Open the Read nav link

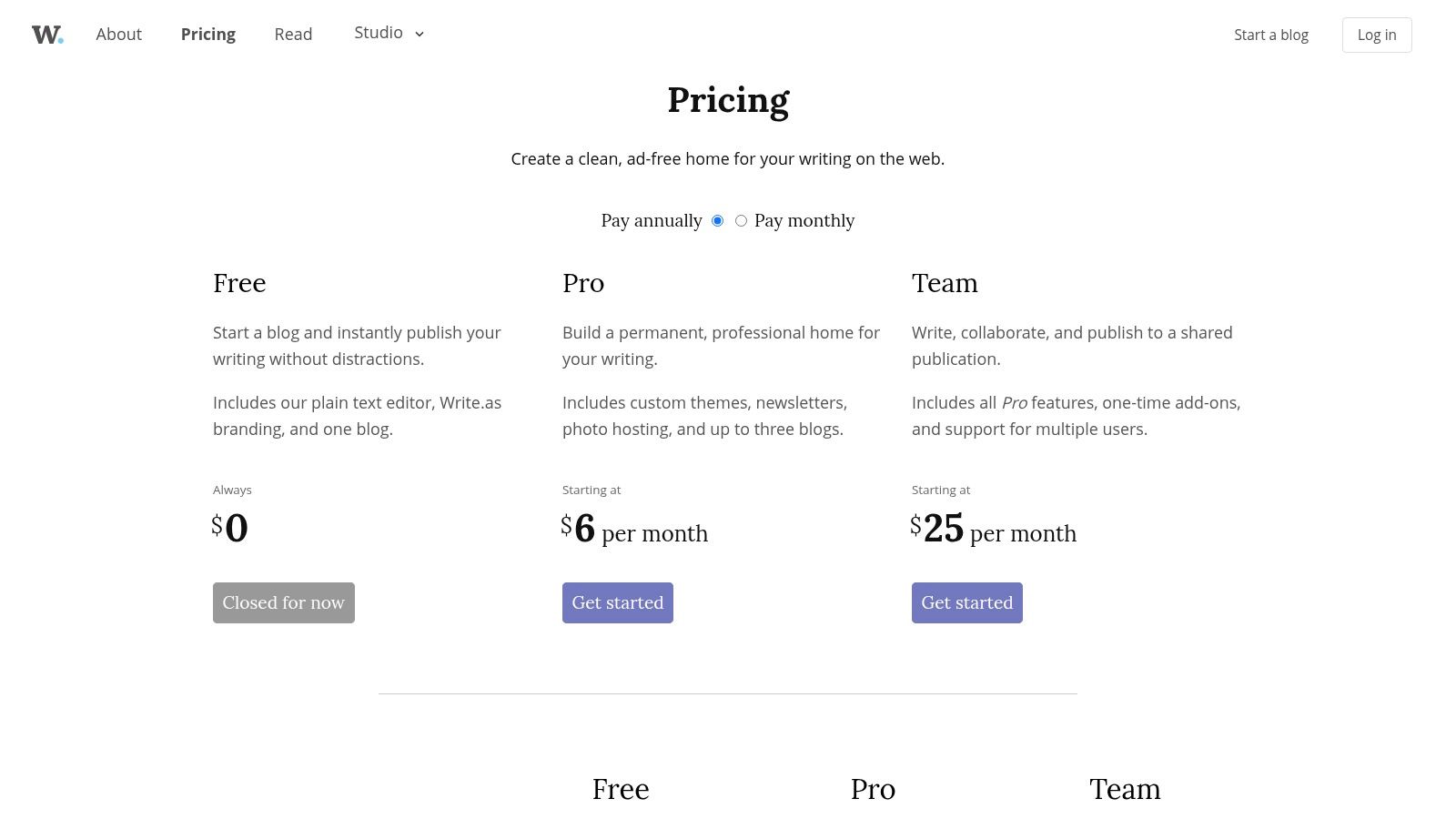(293, 35)
